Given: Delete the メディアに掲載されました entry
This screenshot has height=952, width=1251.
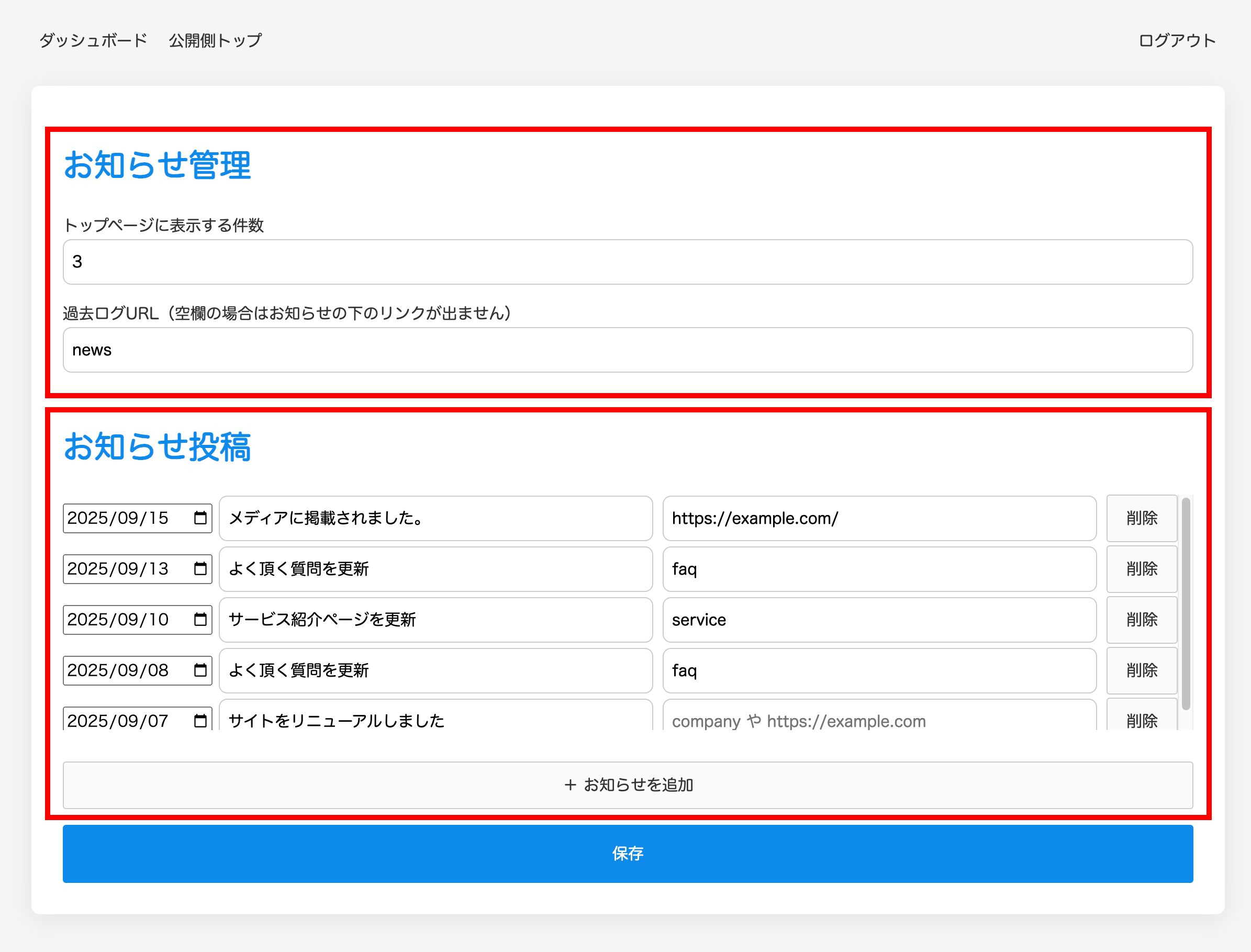Looking at the screenshot, I should coord(1141,518).
